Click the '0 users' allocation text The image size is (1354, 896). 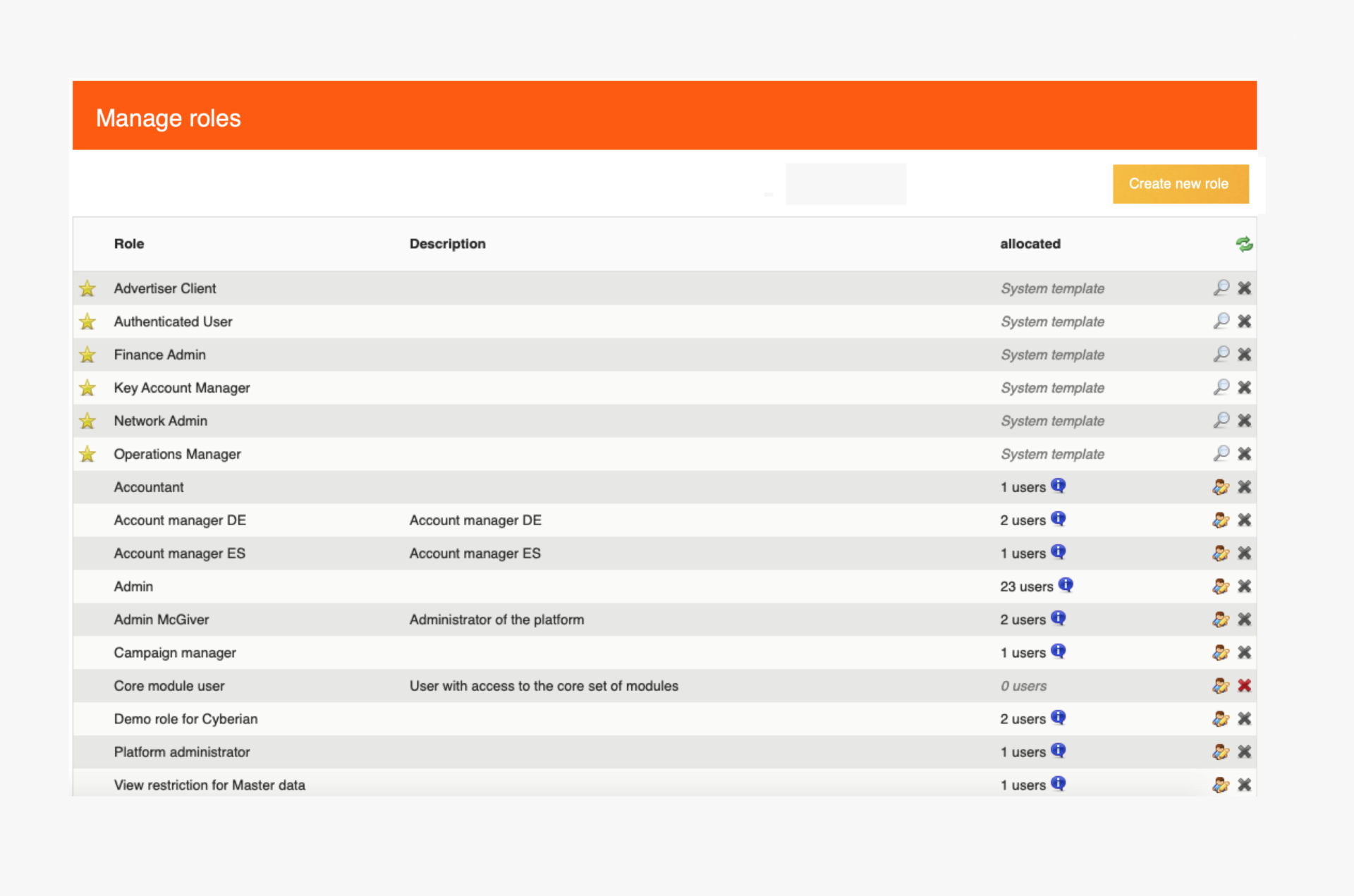[x=1023, y=686]
